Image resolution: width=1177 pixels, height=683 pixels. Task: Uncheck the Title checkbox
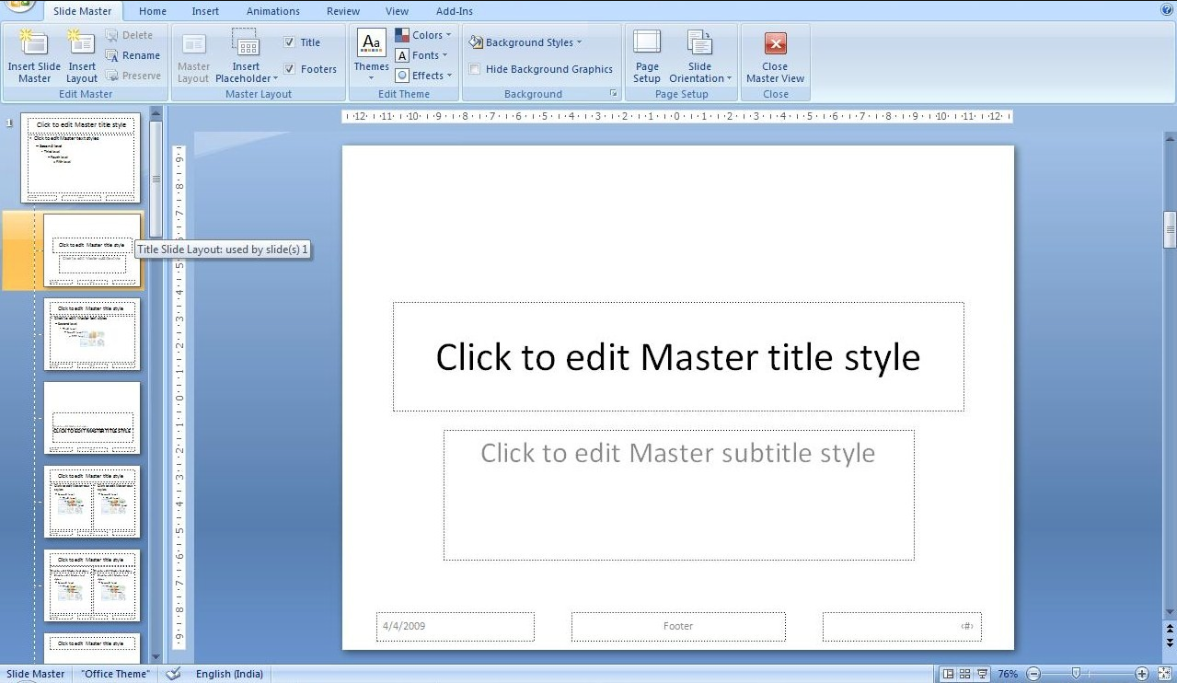291,42
